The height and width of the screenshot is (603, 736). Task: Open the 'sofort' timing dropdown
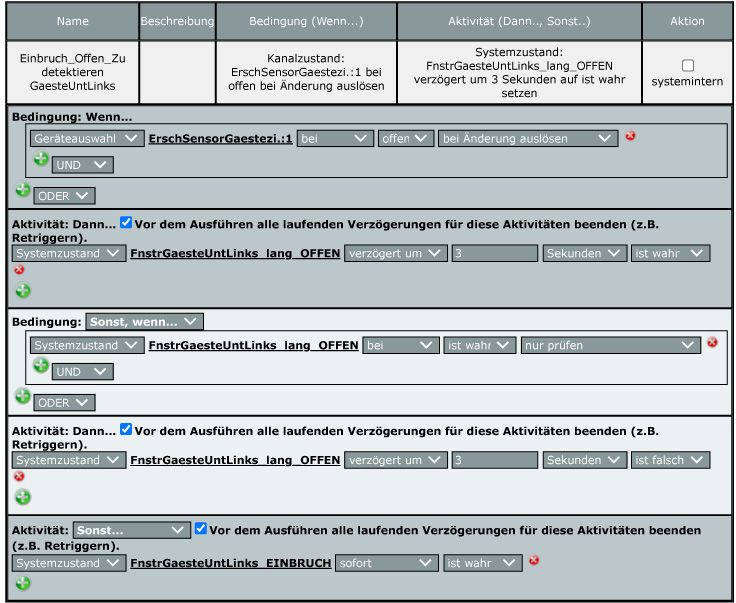click(387, 563)
